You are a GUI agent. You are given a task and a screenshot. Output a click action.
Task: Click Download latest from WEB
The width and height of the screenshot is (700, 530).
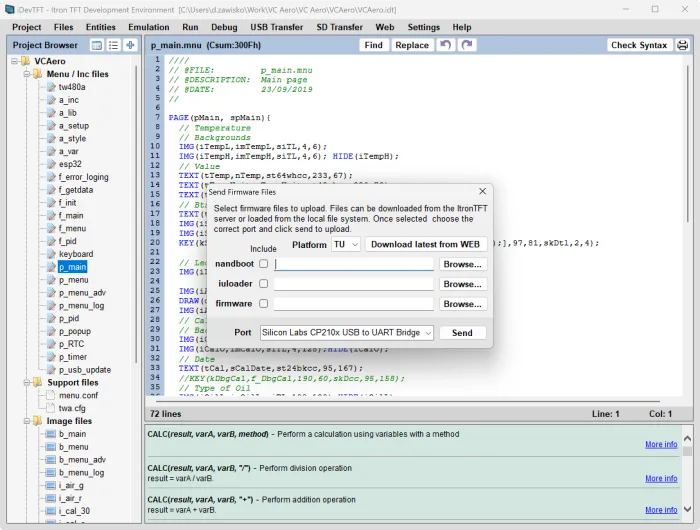(x=425, y=245)
